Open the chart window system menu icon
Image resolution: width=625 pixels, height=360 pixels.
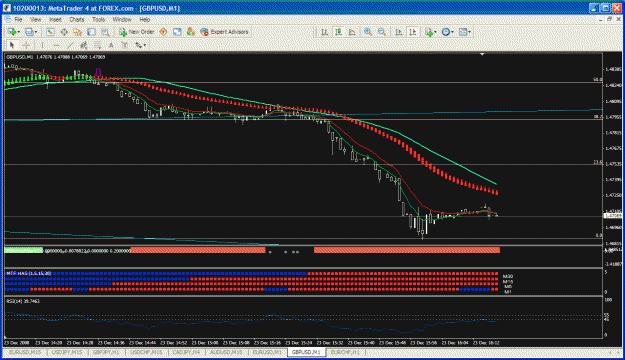click(x=8, y=19)
